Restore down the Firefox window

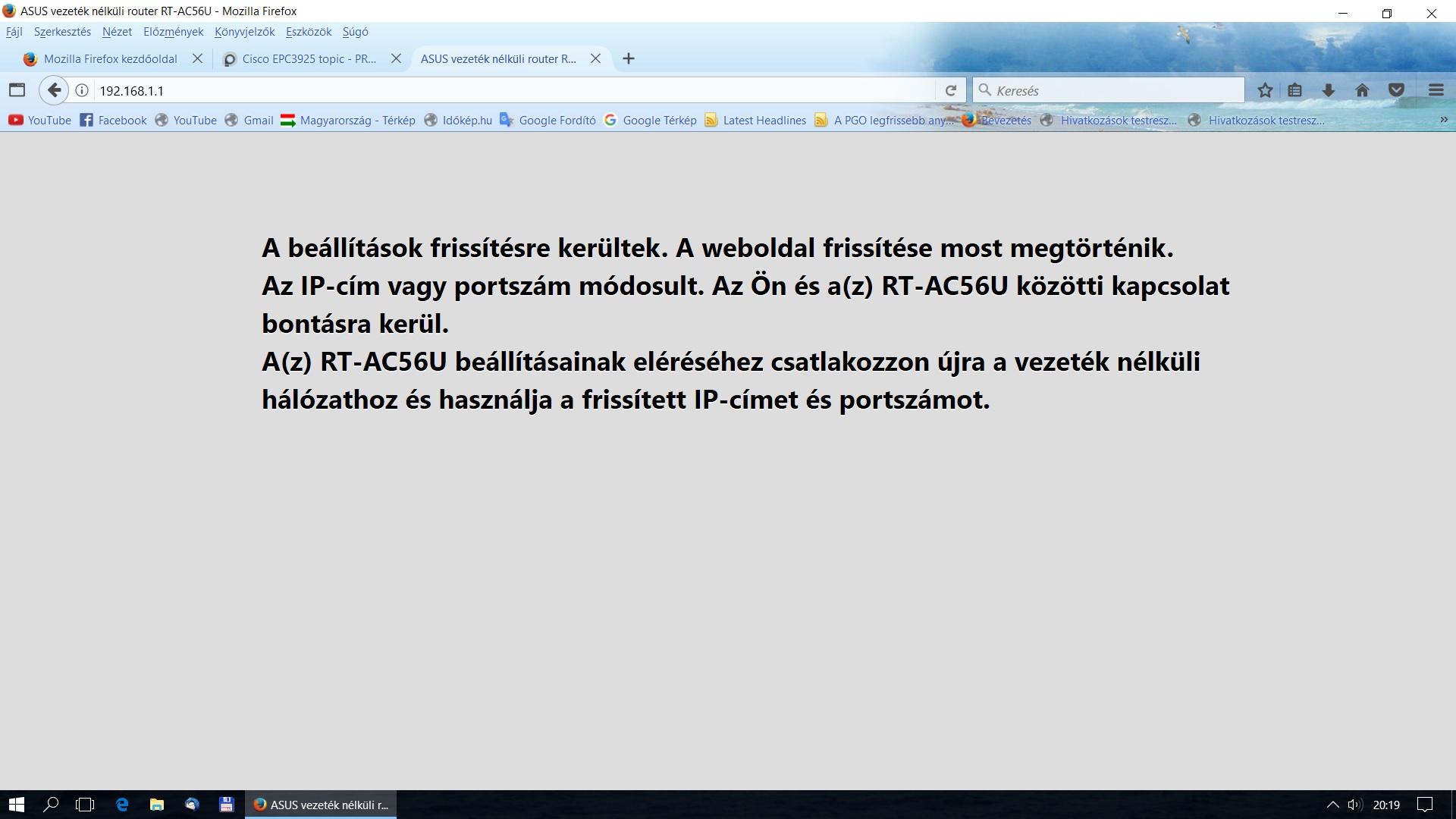coord(1387,13)
